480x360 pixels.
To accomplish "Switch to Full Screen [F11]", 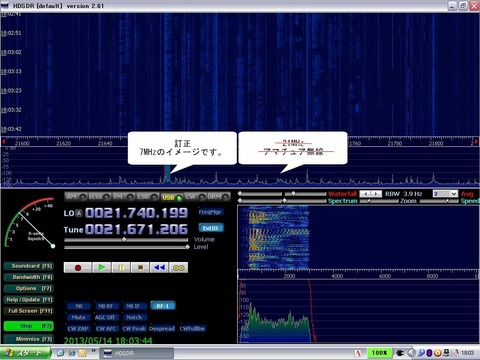I will [x=29, y=311].
